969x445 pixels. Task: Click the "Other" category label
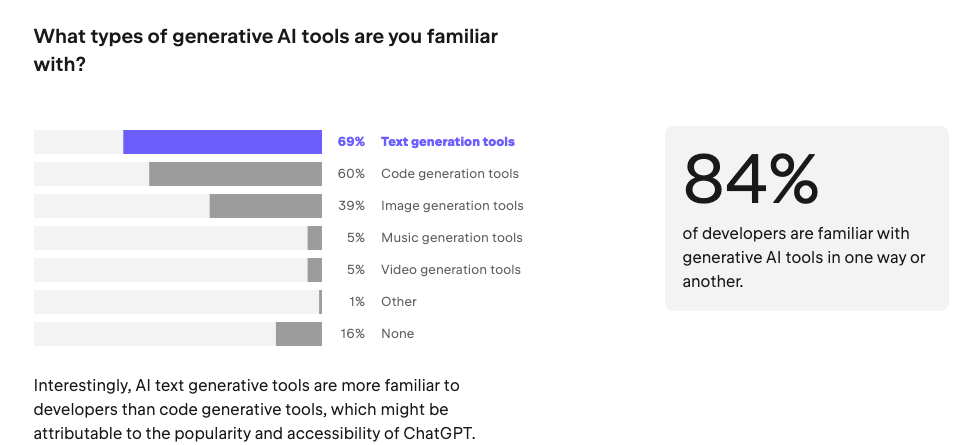pyautogui.click(x=399, y=302)
